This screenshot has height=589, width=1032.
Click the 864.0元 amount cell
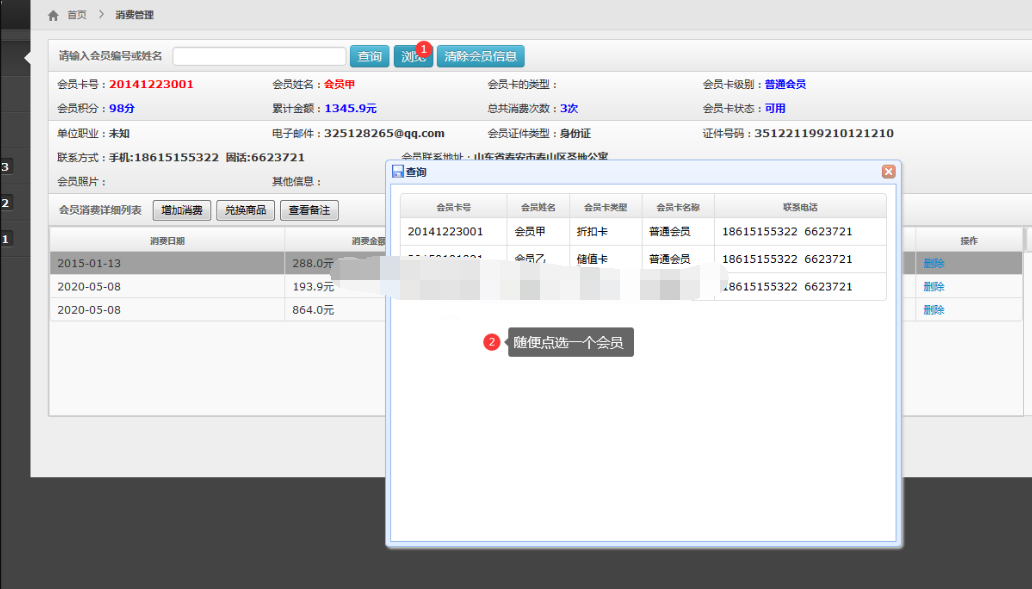[x=313, y=310]
